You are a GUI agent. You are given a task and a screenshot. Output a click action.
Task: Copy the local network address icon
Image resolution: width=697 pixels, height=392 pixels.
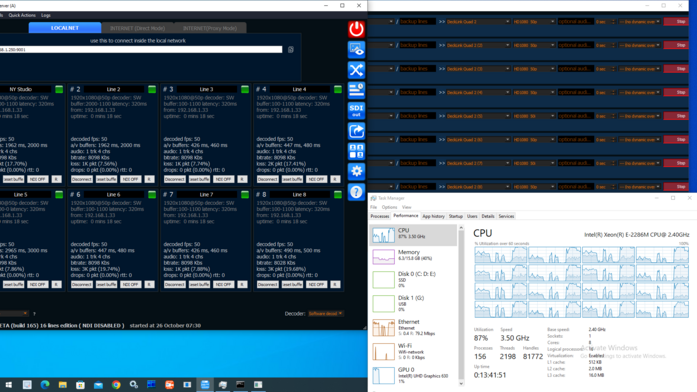point(291,49)
